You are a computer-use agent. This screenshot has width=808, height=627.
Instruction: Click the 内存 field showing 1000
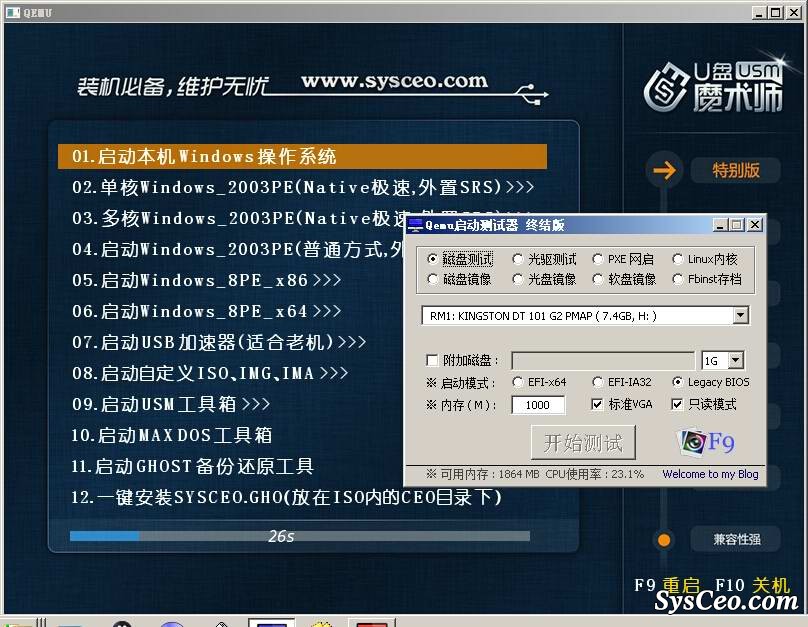(x=538, y=405)
